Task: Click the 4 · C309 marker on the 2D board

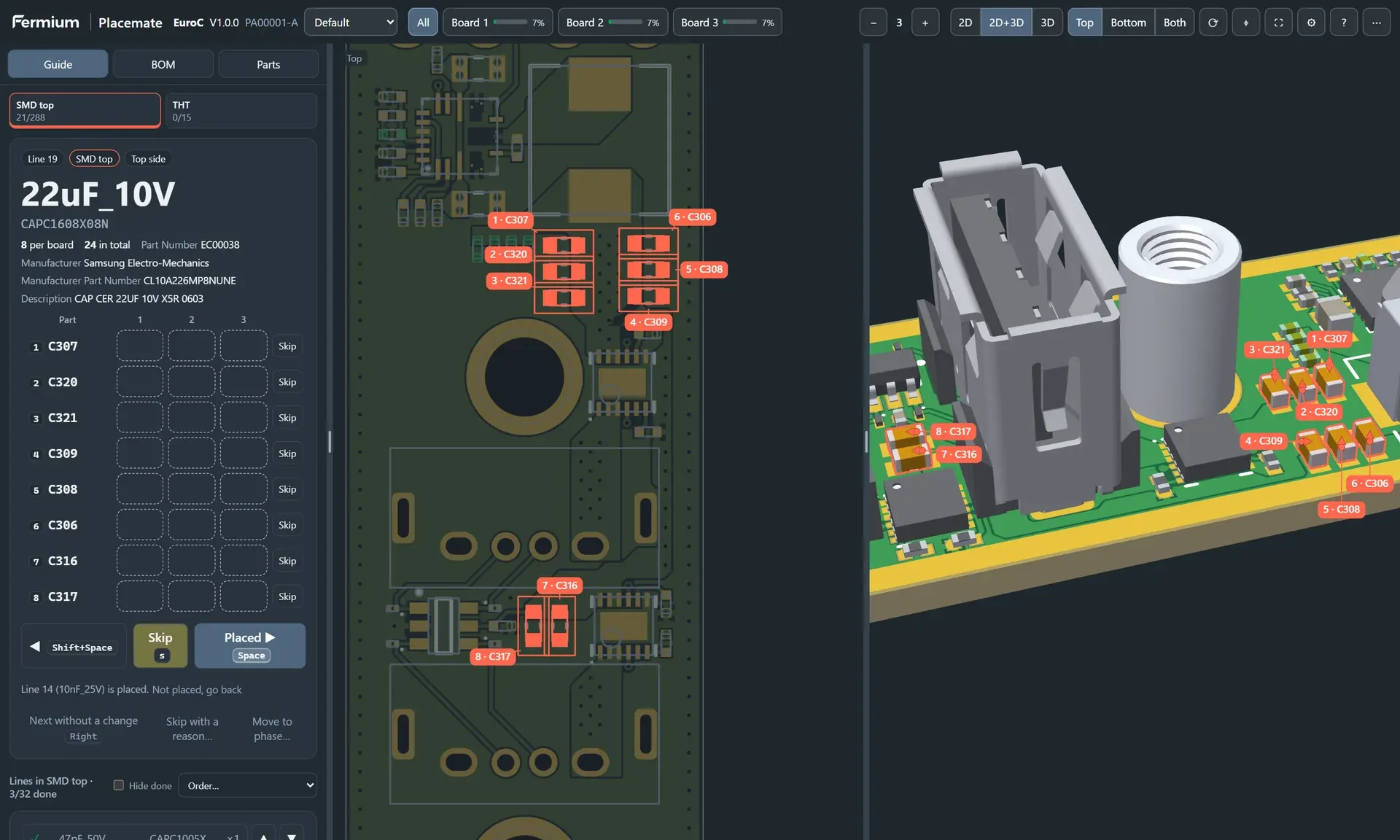Action: click(x=648, y=322)
